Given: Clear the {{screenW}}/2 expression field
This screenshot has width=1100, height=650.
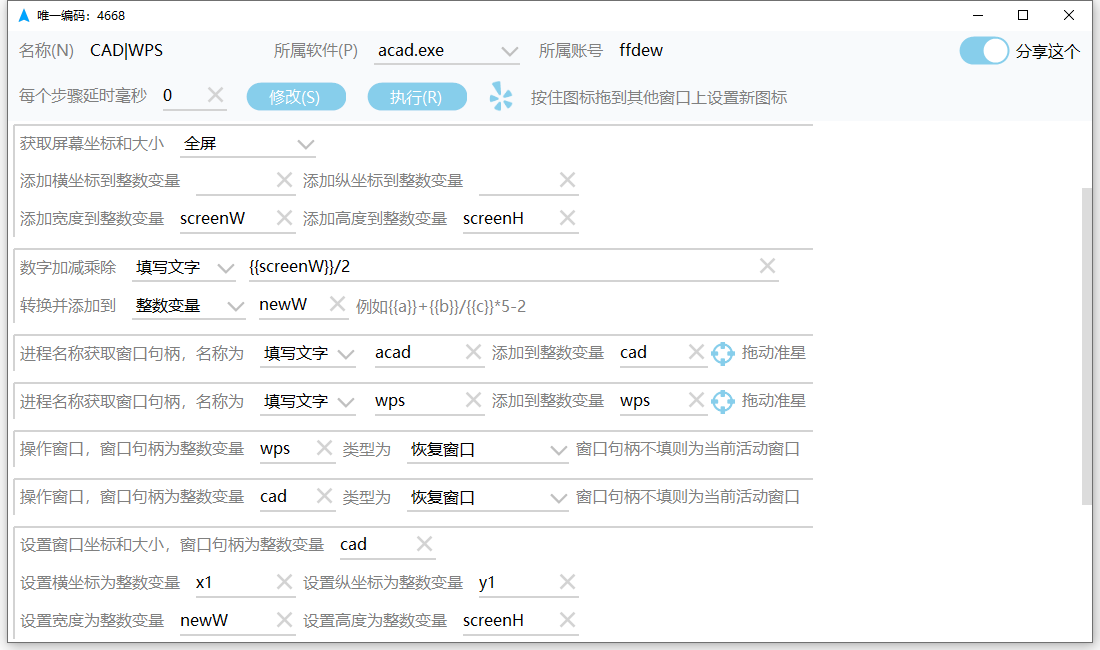Looking at the screenshot, I should 767,266.
